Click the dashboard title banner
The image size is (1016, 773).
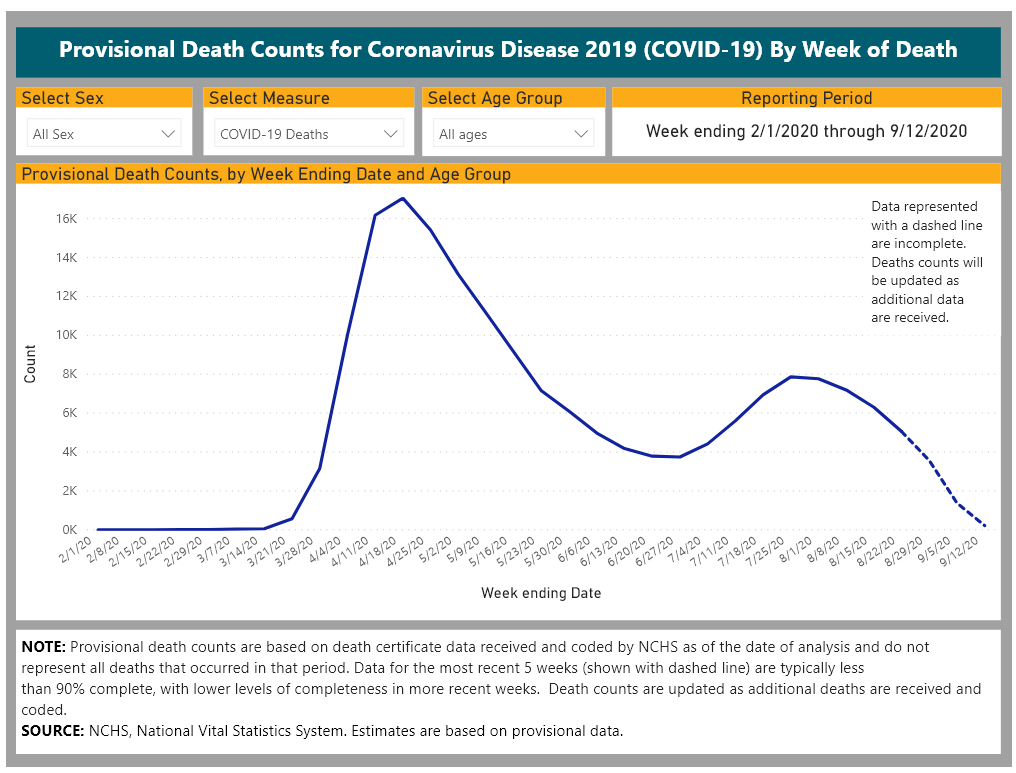(508, 50)
